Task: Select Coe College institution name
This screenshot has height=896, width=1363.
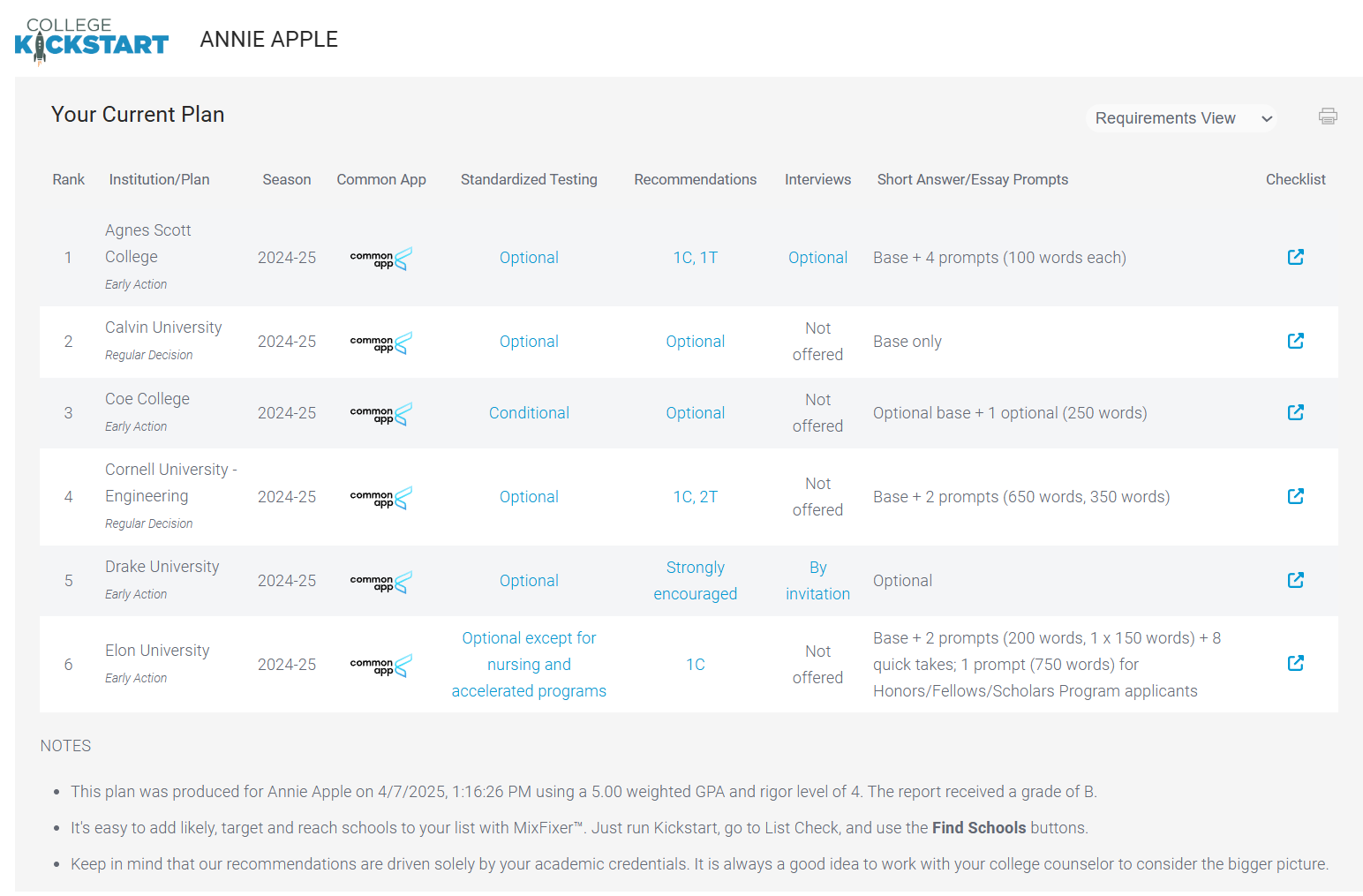Action: click(147, 399)
